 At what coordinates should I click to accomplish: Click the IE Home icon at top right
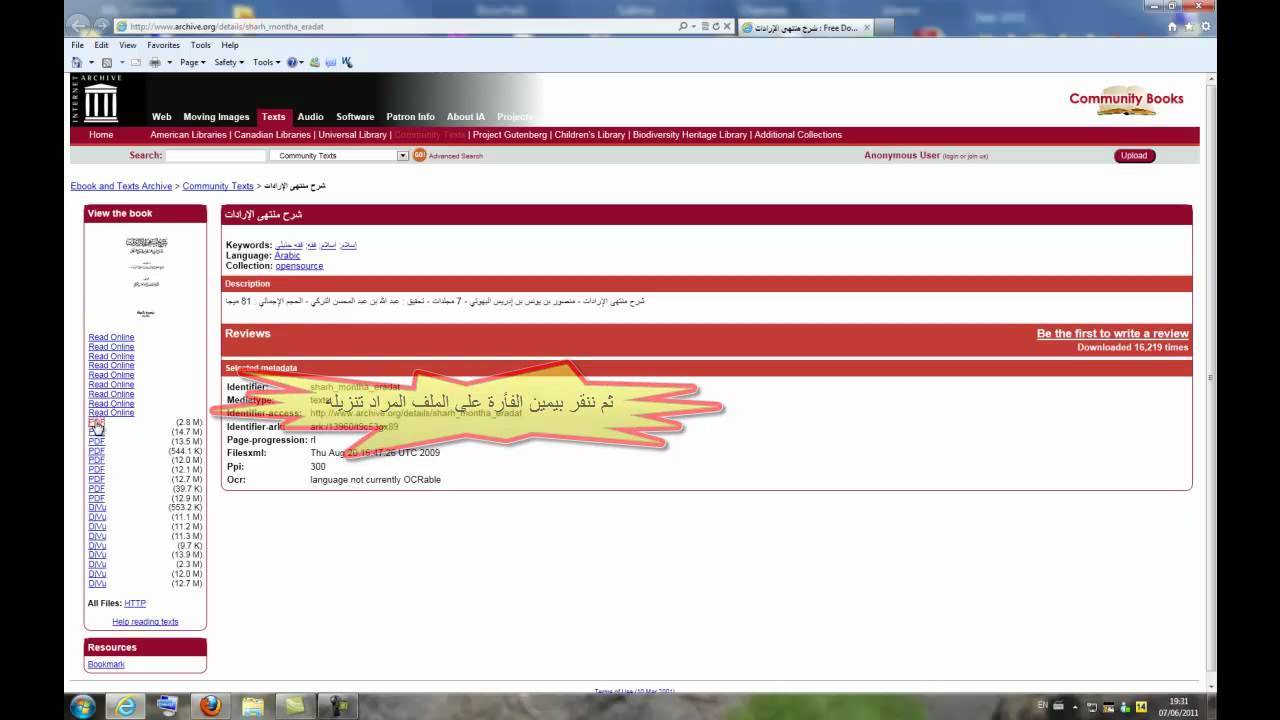pos(1174,27)
